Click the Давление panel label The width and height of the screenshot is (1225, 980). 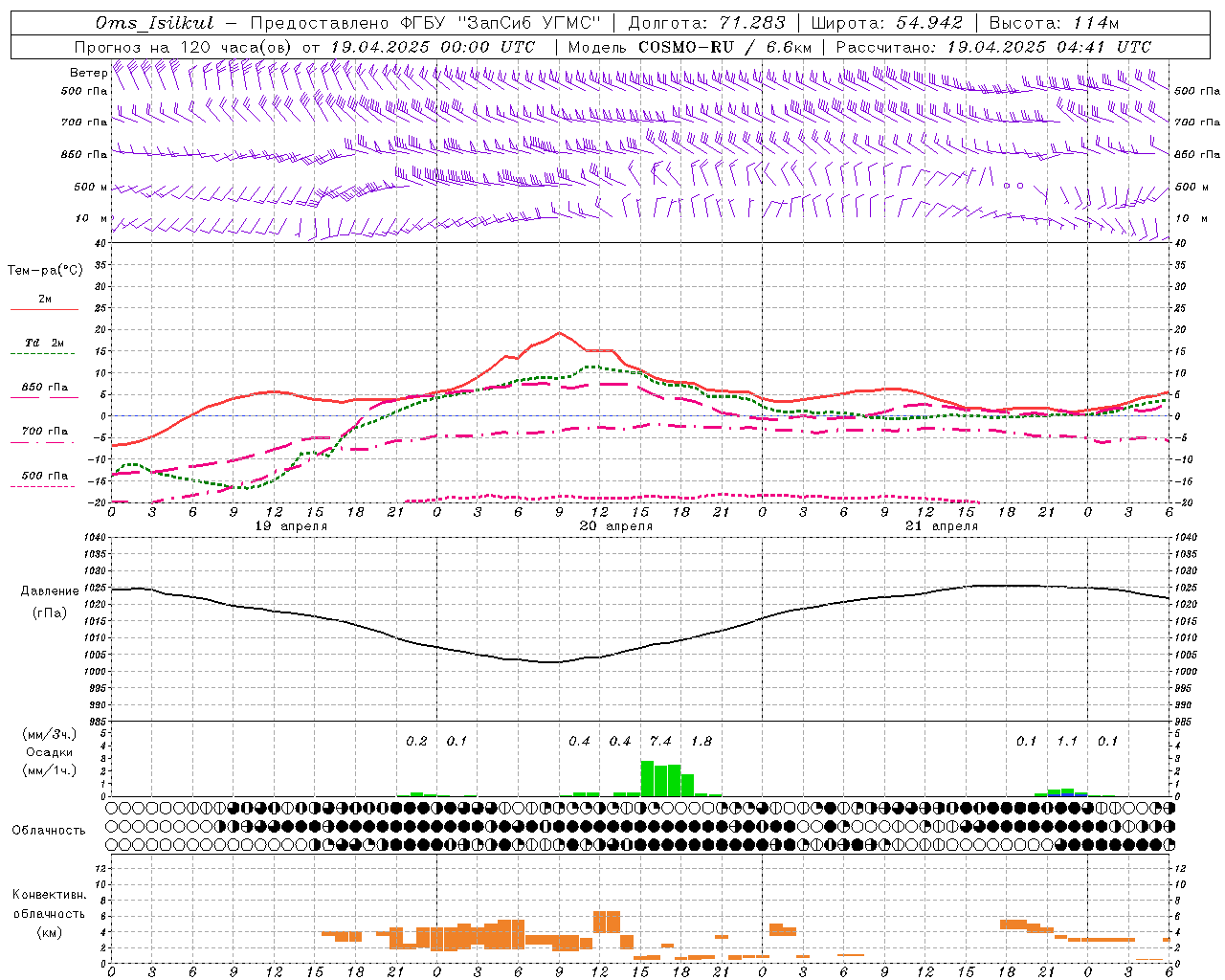point(50,591)
